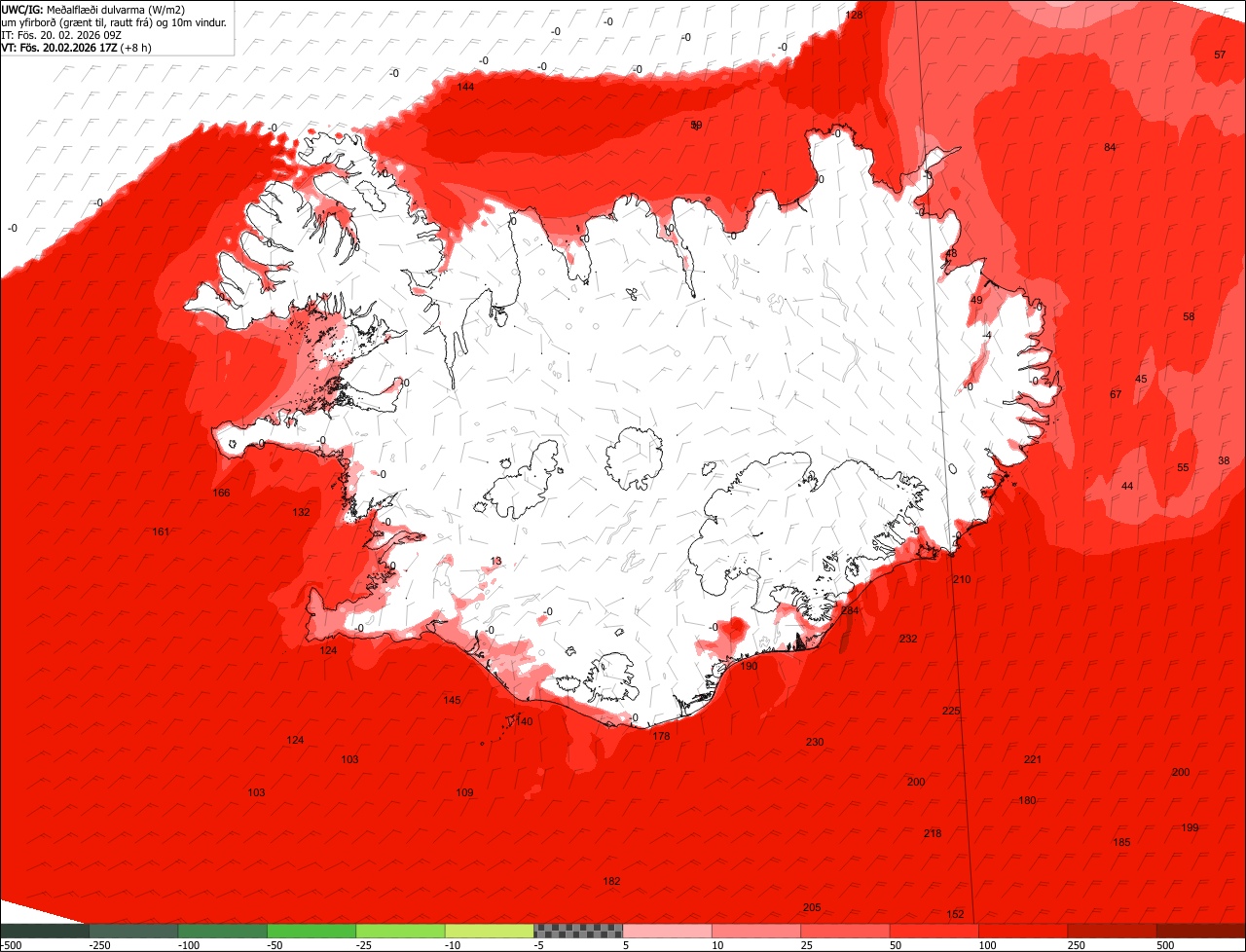This screenshot has height=952, width=1246.
Task: Click the '-250' legend label
Action: pos(98,945)
